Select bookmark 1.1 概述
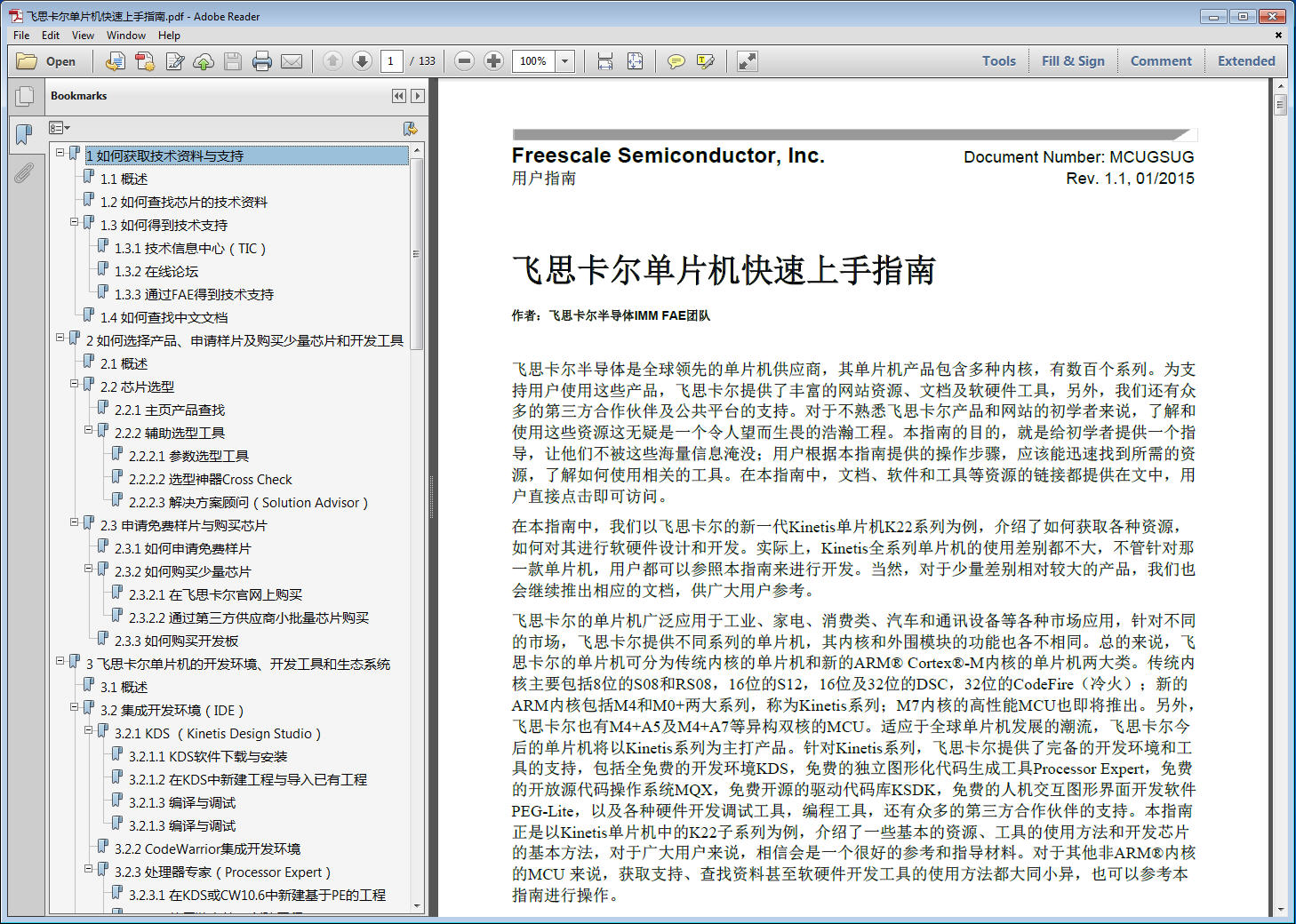This screenshot has width=1296, height=924. point(124,179)
